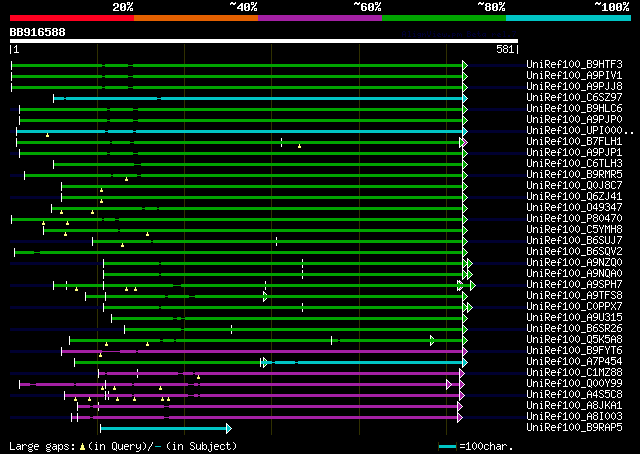Click the white BB916588 query sequence bar
The height and width of the screenshot is (454, 640).
pos(264,41)
